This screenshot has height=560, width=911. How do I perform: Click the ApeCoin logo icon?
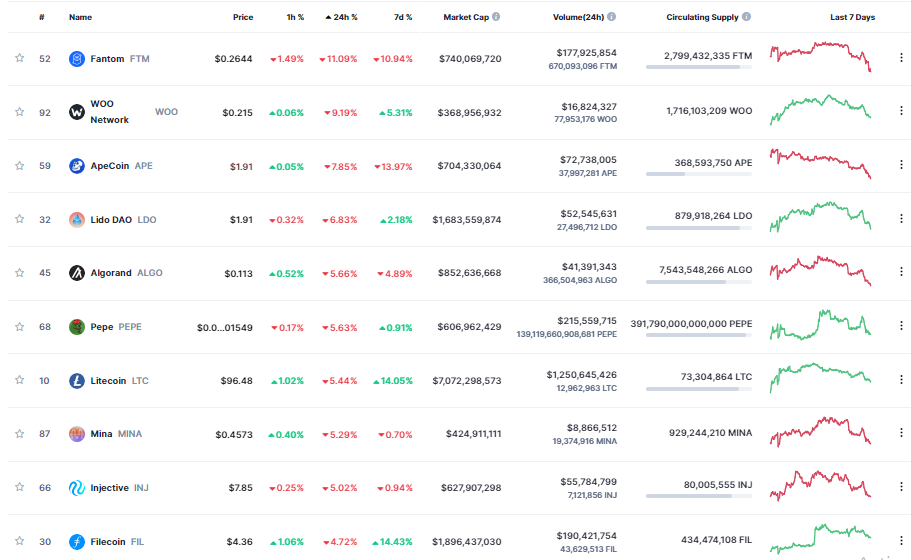[x=77, y=166]
